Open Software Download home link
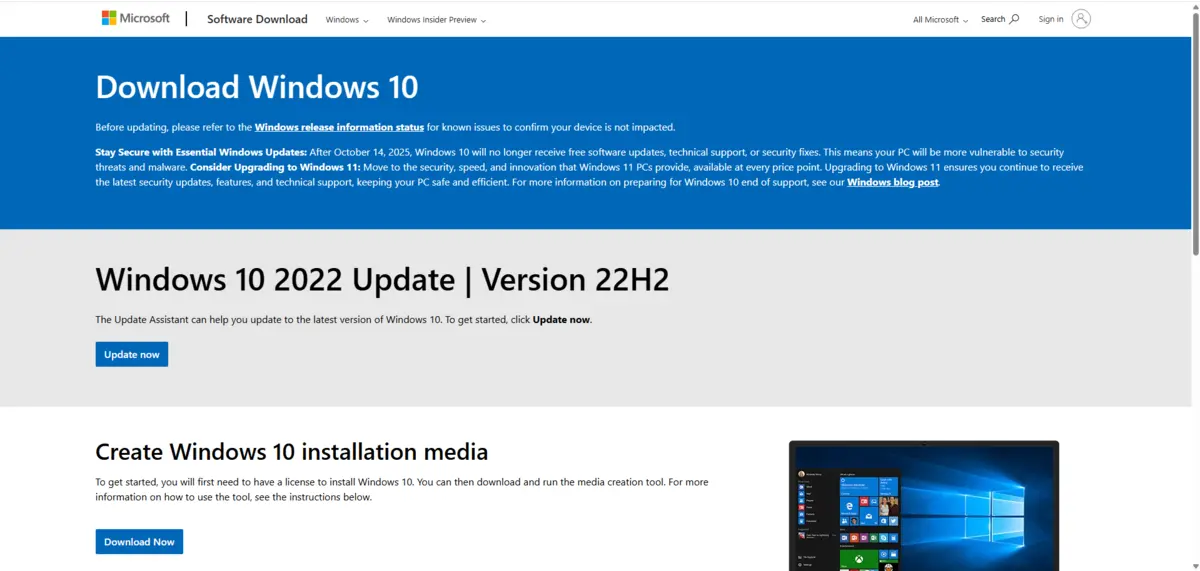The height and width of the screenshot is (571, 1200). point(257,19)
